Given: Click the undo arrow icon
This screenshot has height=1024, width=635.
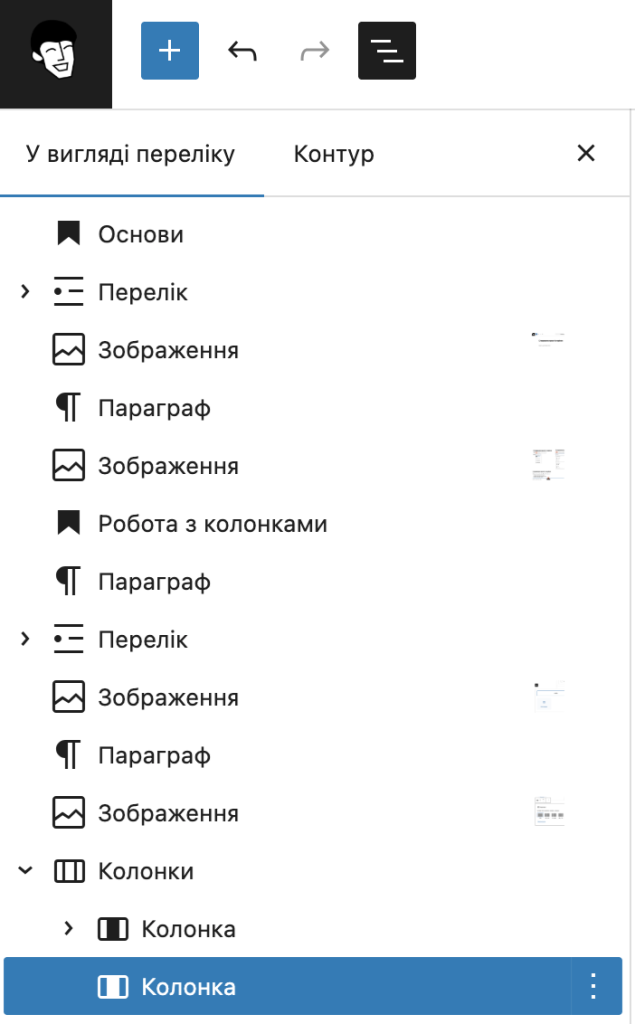Looking at the screenshot, I should click(x=242, y=50).
